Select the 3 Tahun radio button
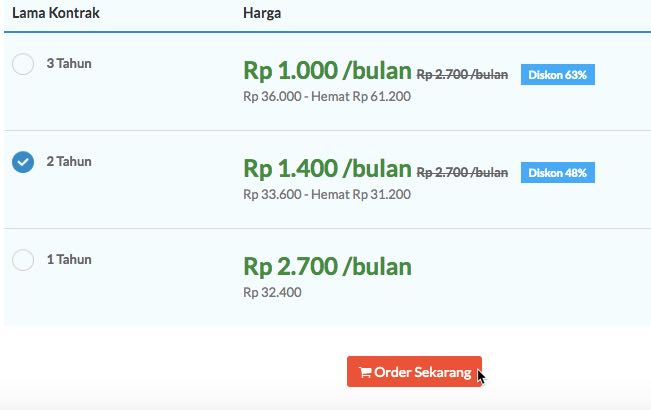This screenshot has width=651, height=410. point(22,65)
